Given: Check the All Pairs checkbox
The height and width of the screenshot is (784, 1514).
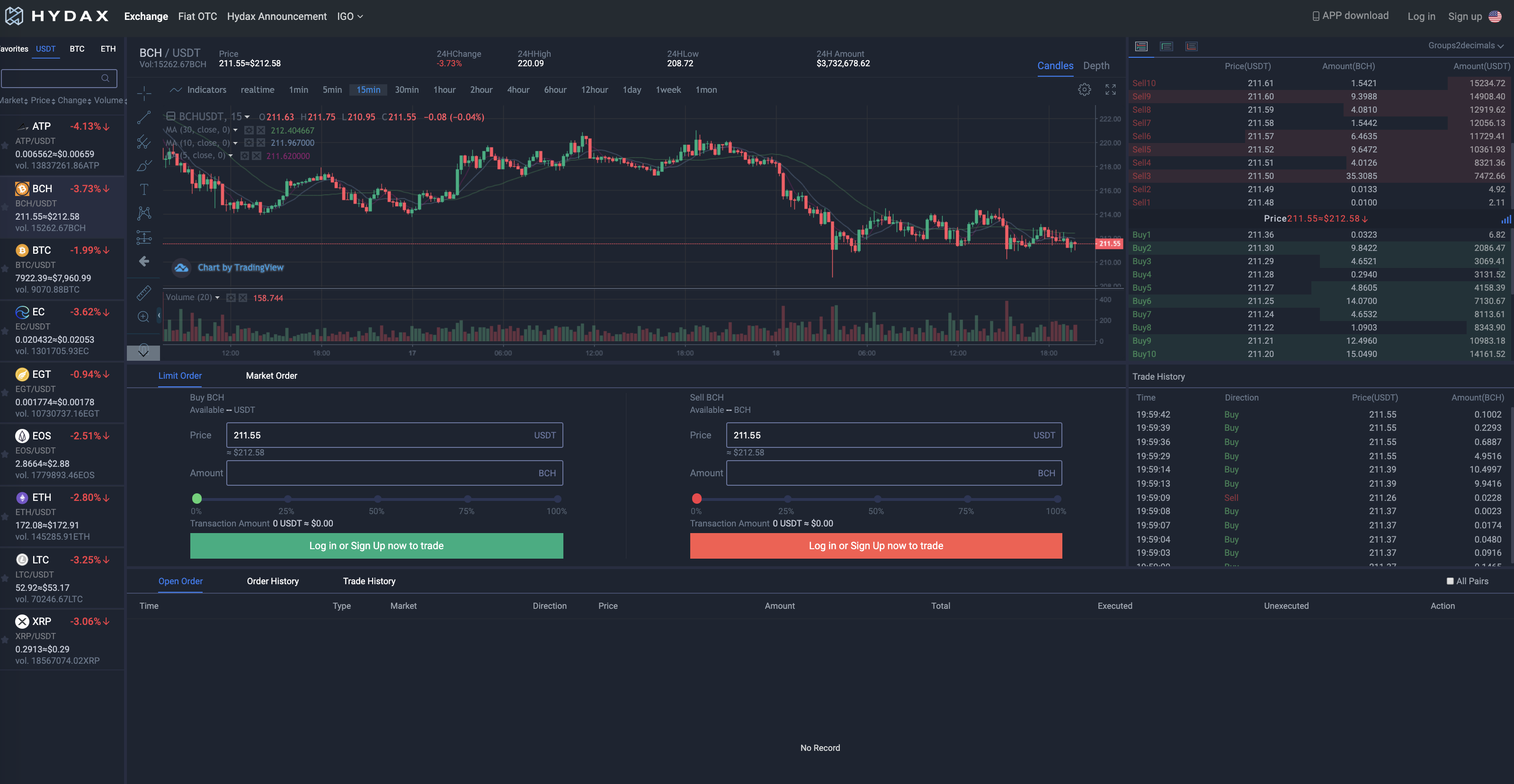Looking at the screenshot, I should (1450, 580).
